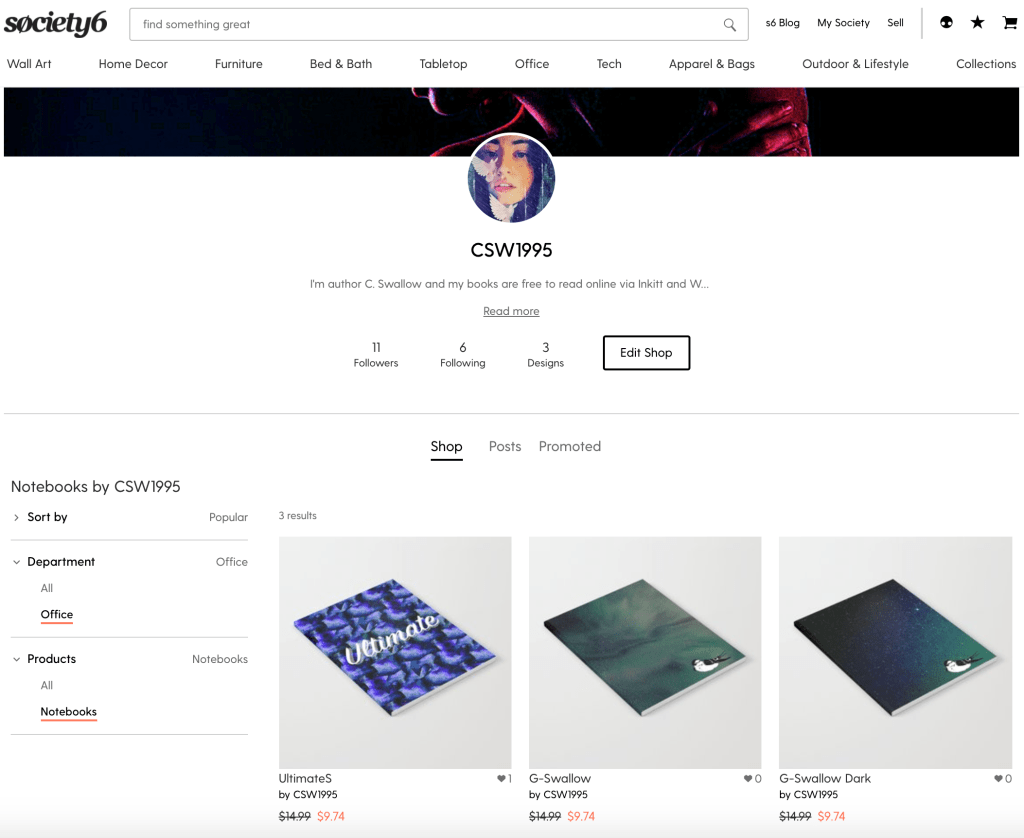Switch to the Posts tab
This screenshot has height=838, width=1024.
click(505, 446)
